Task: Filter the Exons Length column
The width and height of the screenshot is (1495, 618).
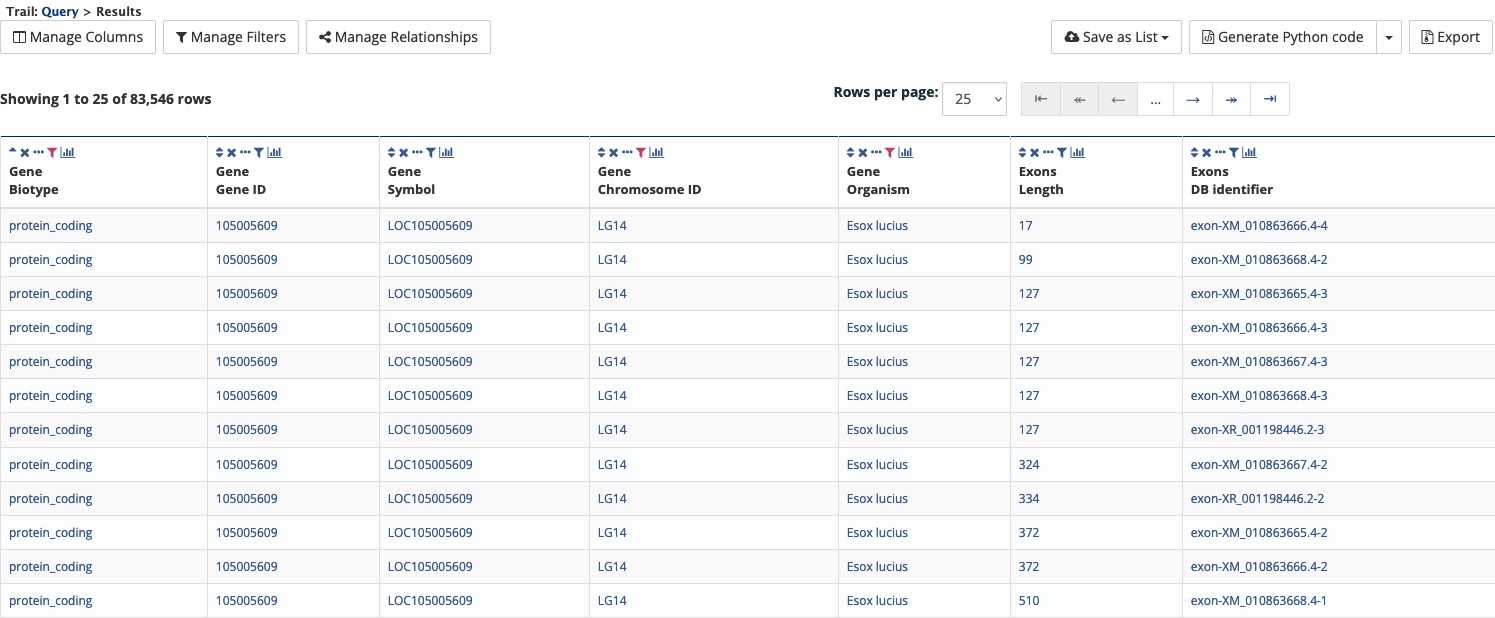Action: tap(1062, 152)
